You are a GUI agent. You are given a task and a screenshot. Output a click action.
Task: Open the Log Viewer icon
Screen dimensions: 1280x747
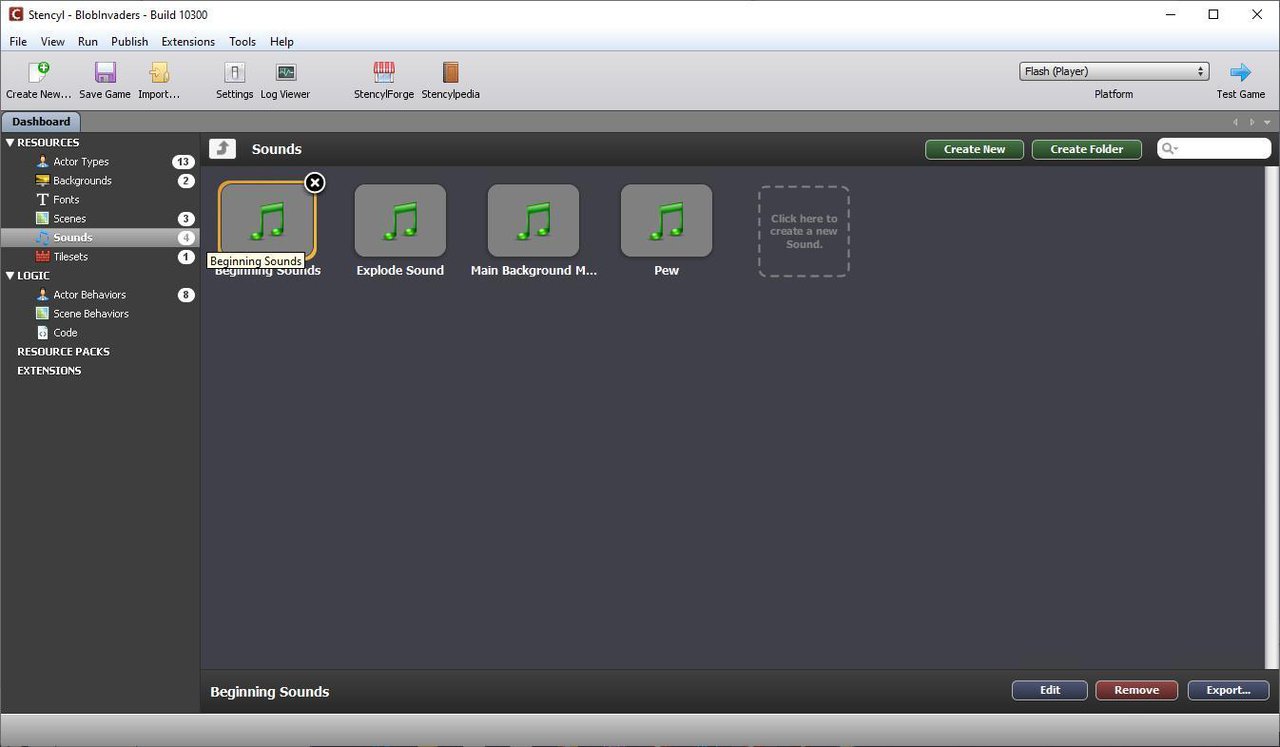[286, 72]
